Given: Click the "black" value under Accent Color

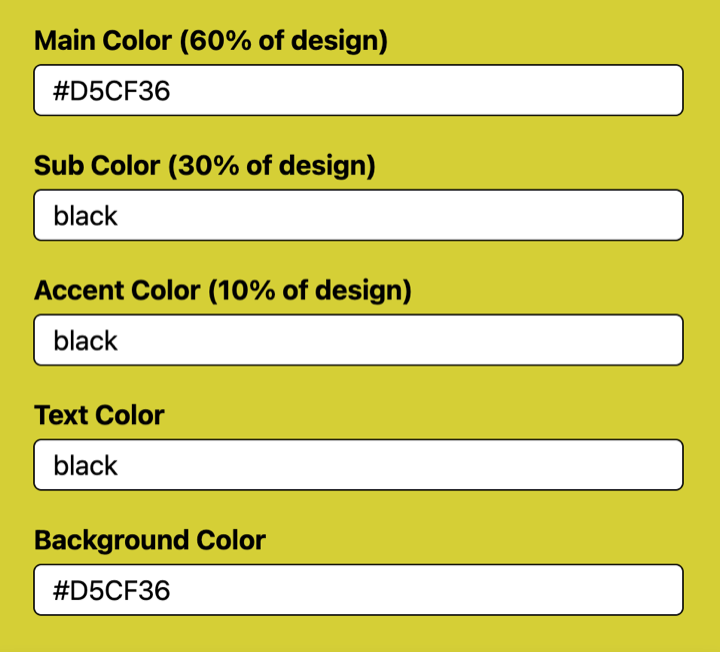Looking at the screenshot, I should [x=86, y=341].
